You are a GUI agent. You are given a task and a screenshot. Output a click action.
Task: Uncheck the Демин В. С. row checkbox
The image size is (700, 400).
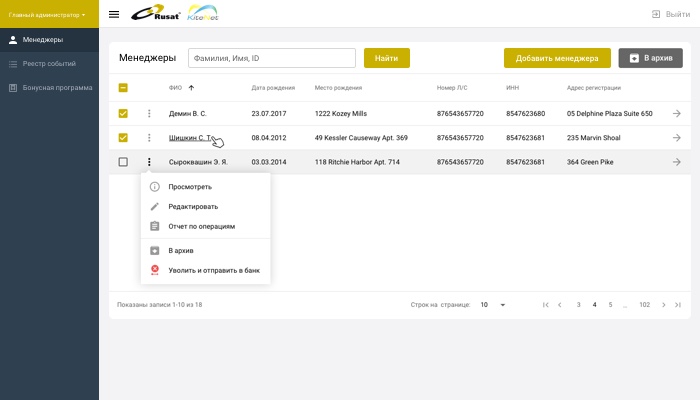(x=123, y=114)
